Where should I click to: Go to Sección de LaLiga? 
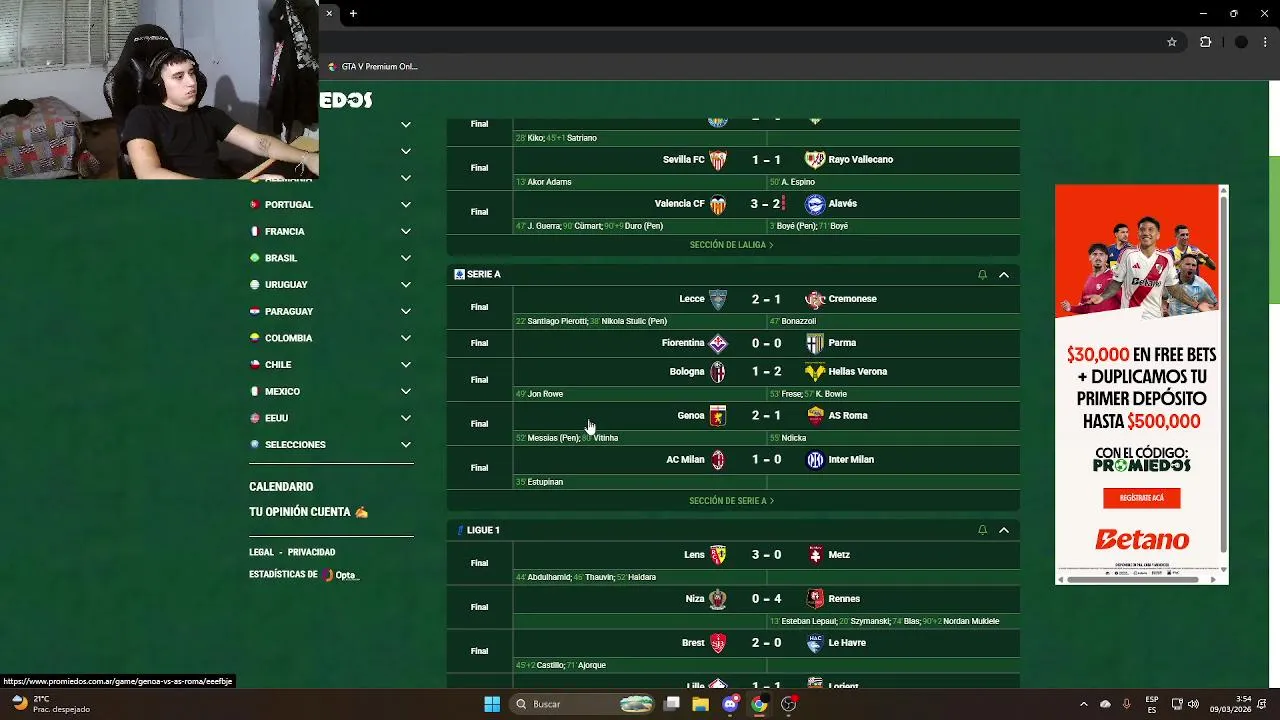(x=731, y=245)
